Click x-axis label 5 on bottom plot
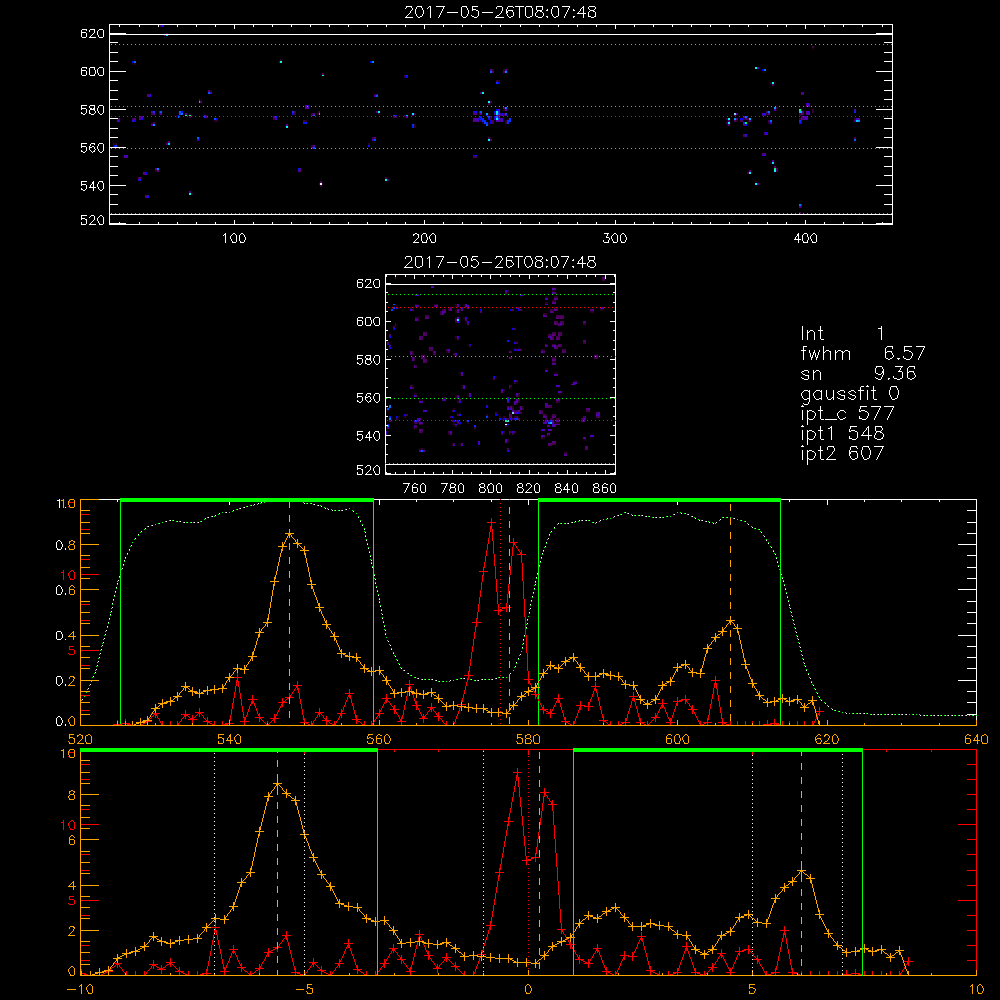Viewport: 1000px width, 1000px height. click(x=753, y=990)
